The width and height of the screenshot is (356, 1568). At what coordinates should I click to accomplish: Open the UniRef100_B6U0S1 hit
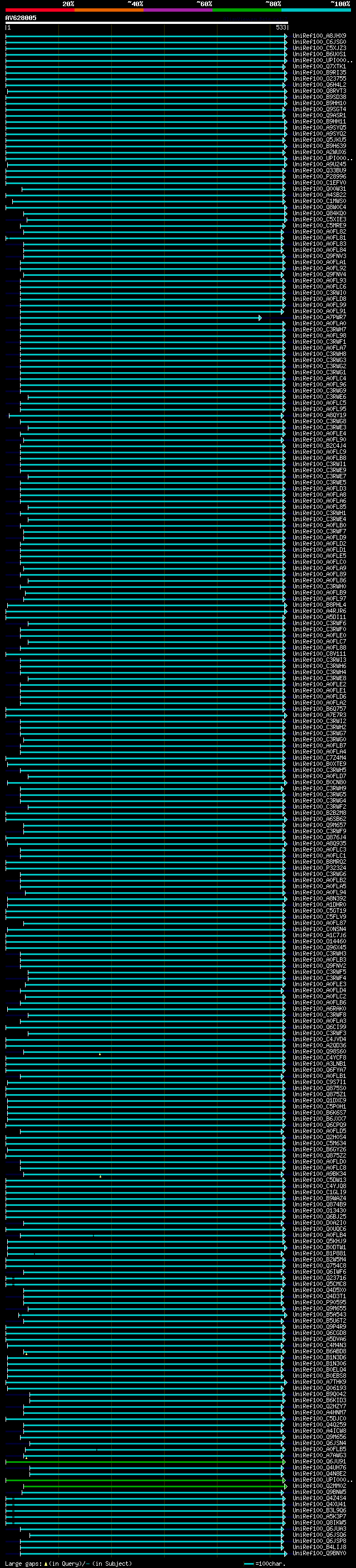319,54
